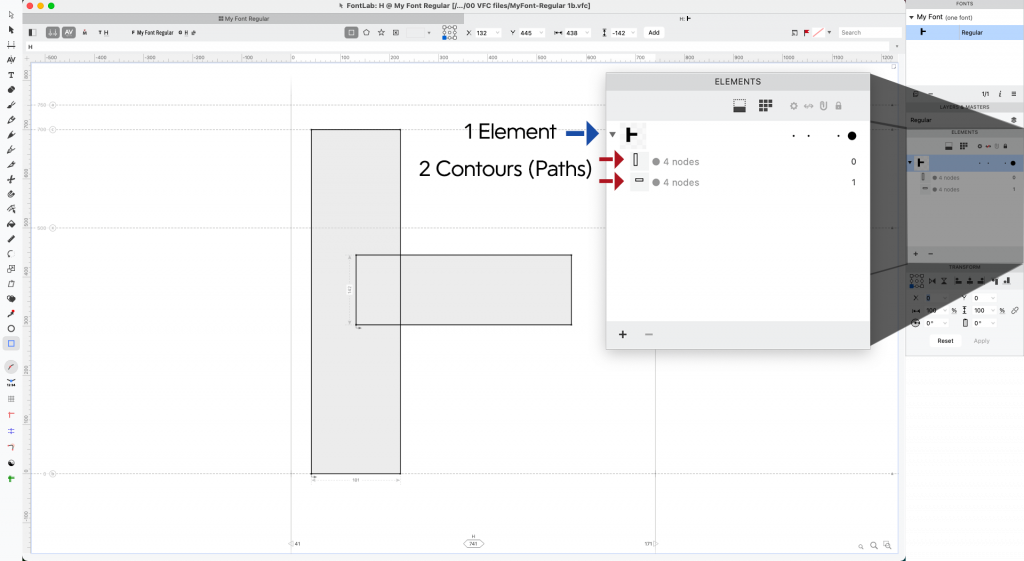Click the info 'i' icon in side panel
Screen dimensions: 1024x561
[x=1000, y=94]
